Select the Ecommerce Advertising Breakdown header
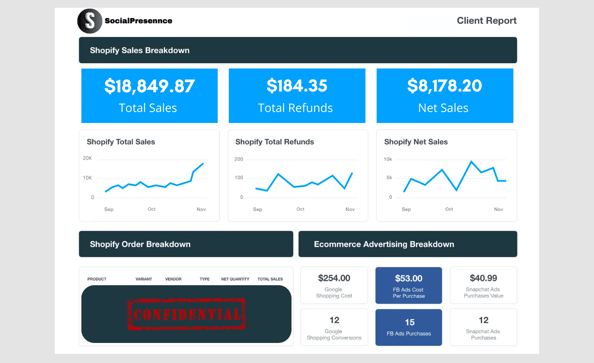Viewport: 594px width, 363px height. [408, 244]
